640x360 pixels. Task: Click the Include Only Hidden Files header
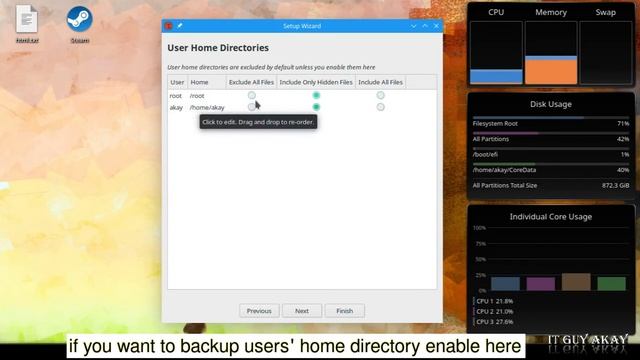(x=316, y=82)
